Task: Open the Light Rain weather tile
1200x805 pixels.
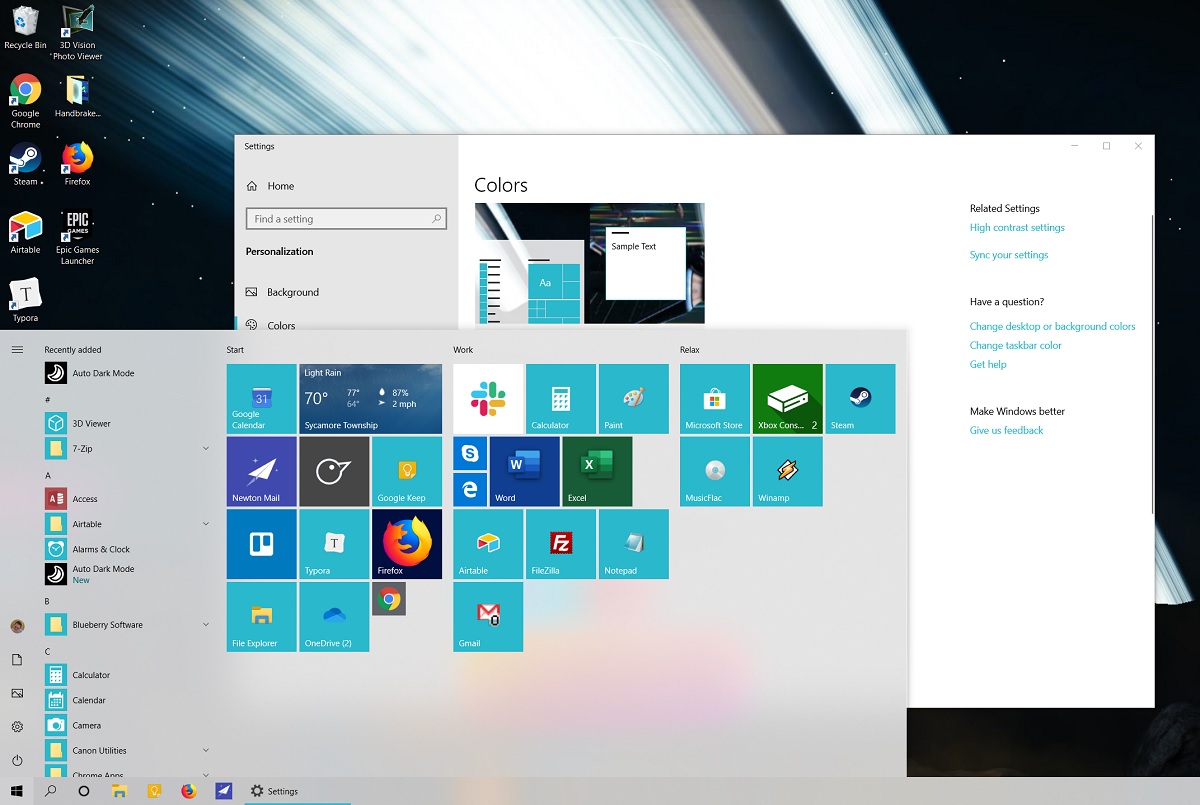Action: coord(371,399)
